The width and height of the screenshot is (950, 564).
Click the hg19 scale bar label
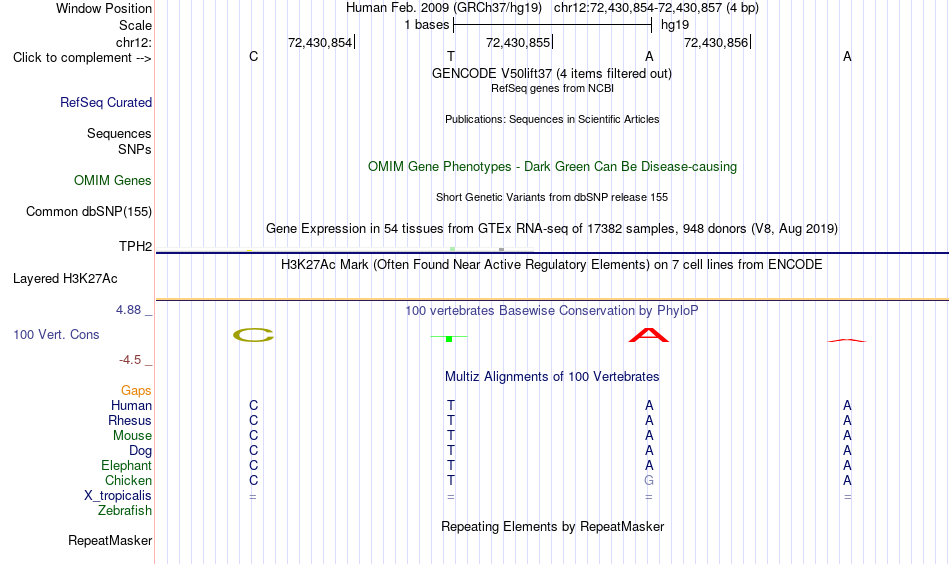coord(675,25)
